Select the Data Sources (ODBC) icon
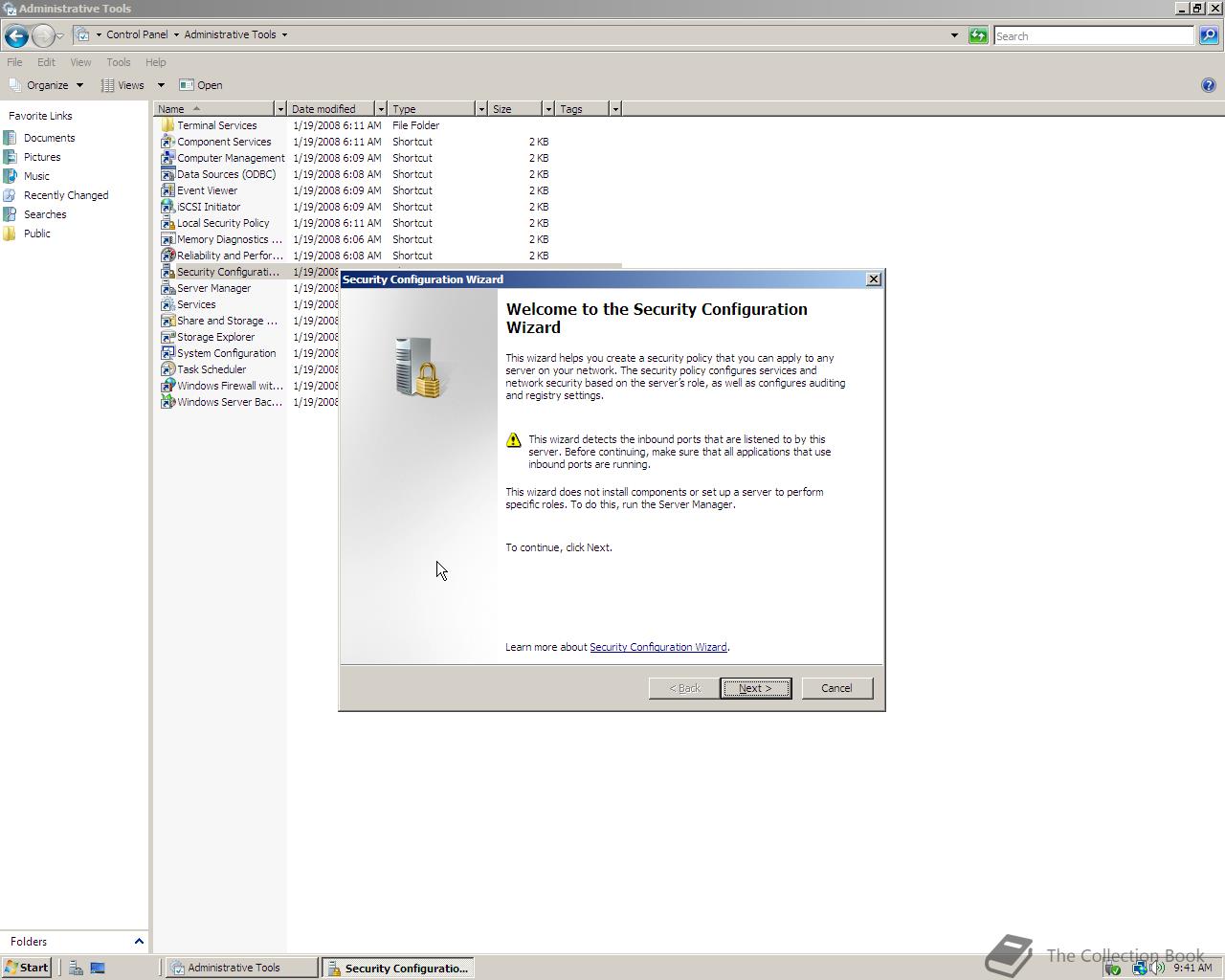Screen dimensions: 1225x980 tap(167, 174)
